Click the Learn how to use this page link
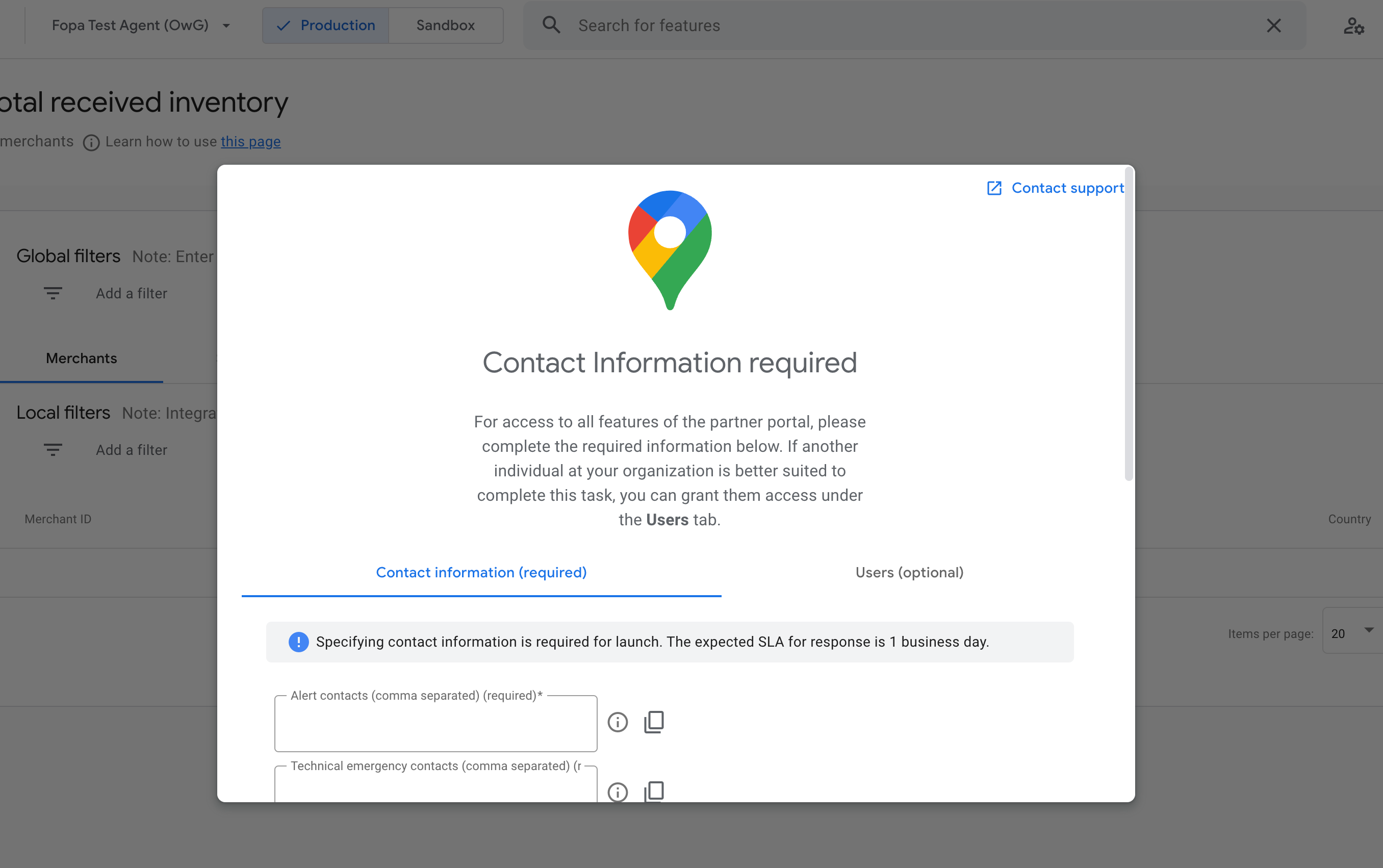1383x868 pixels. [250, 141]
